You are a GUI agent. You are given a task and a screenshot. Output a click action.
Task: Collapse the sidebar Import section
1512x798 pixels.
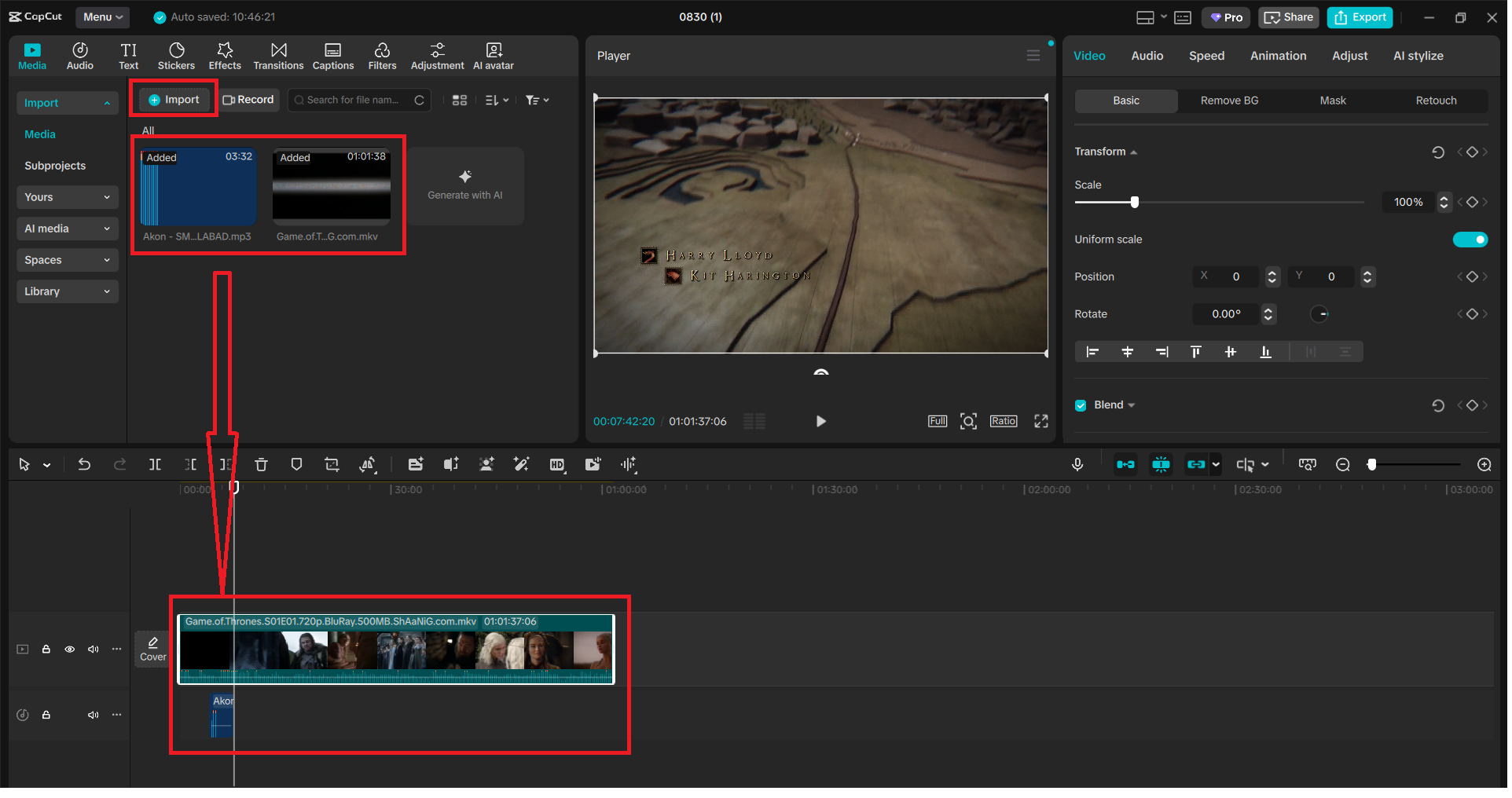[67, 103]
